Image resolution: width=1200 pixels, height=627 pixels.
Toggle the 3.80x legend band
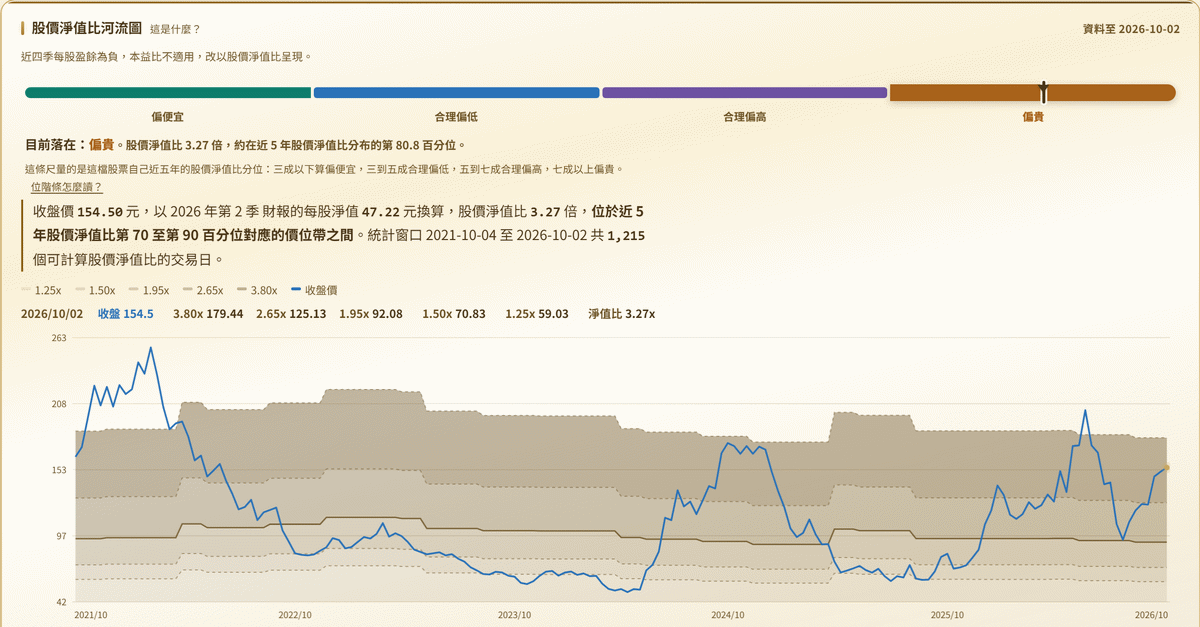[x=257, y=290]
